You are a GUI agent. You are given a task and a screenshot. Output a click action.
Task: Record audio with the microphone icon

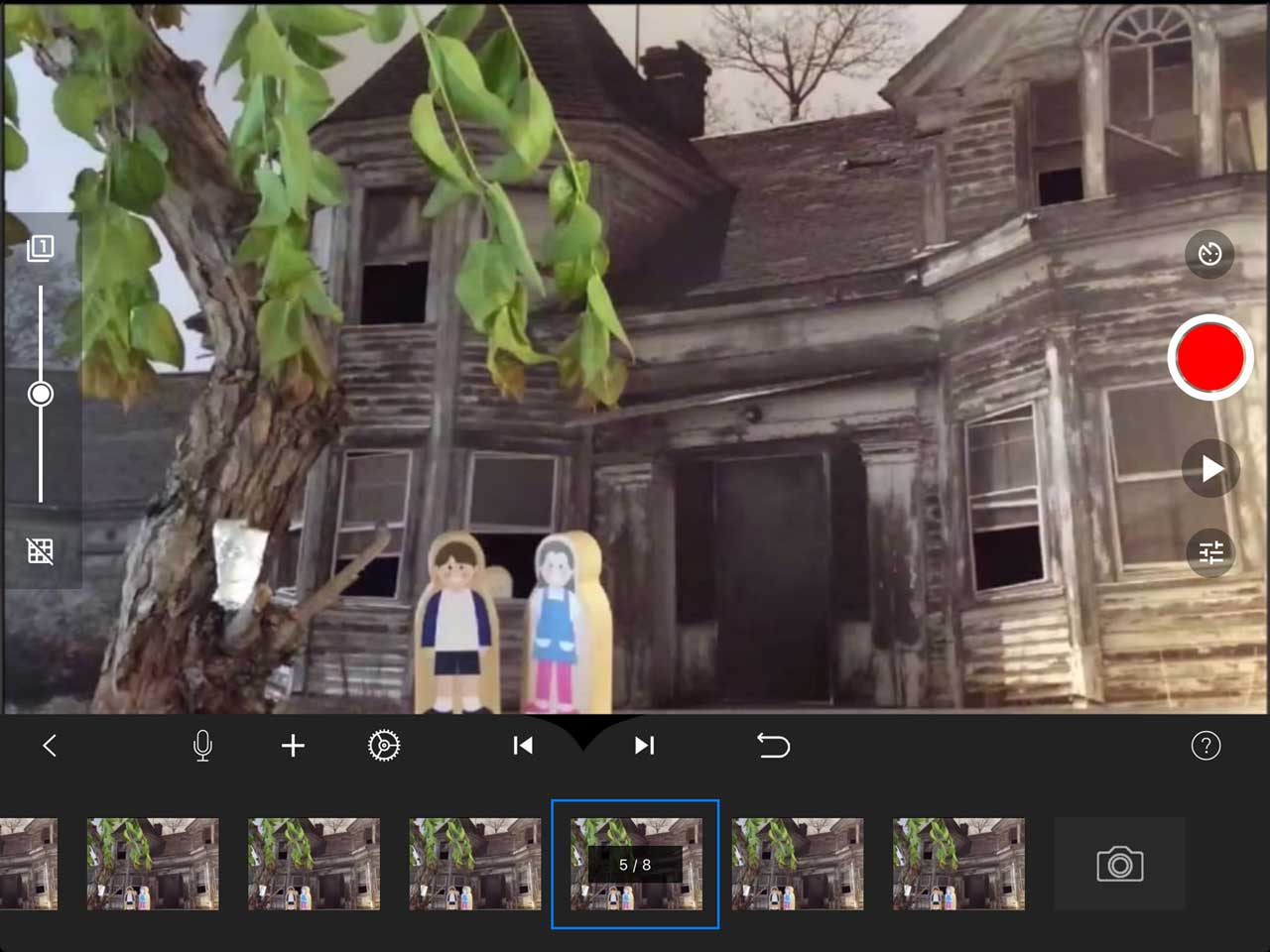tap(202, 746)
